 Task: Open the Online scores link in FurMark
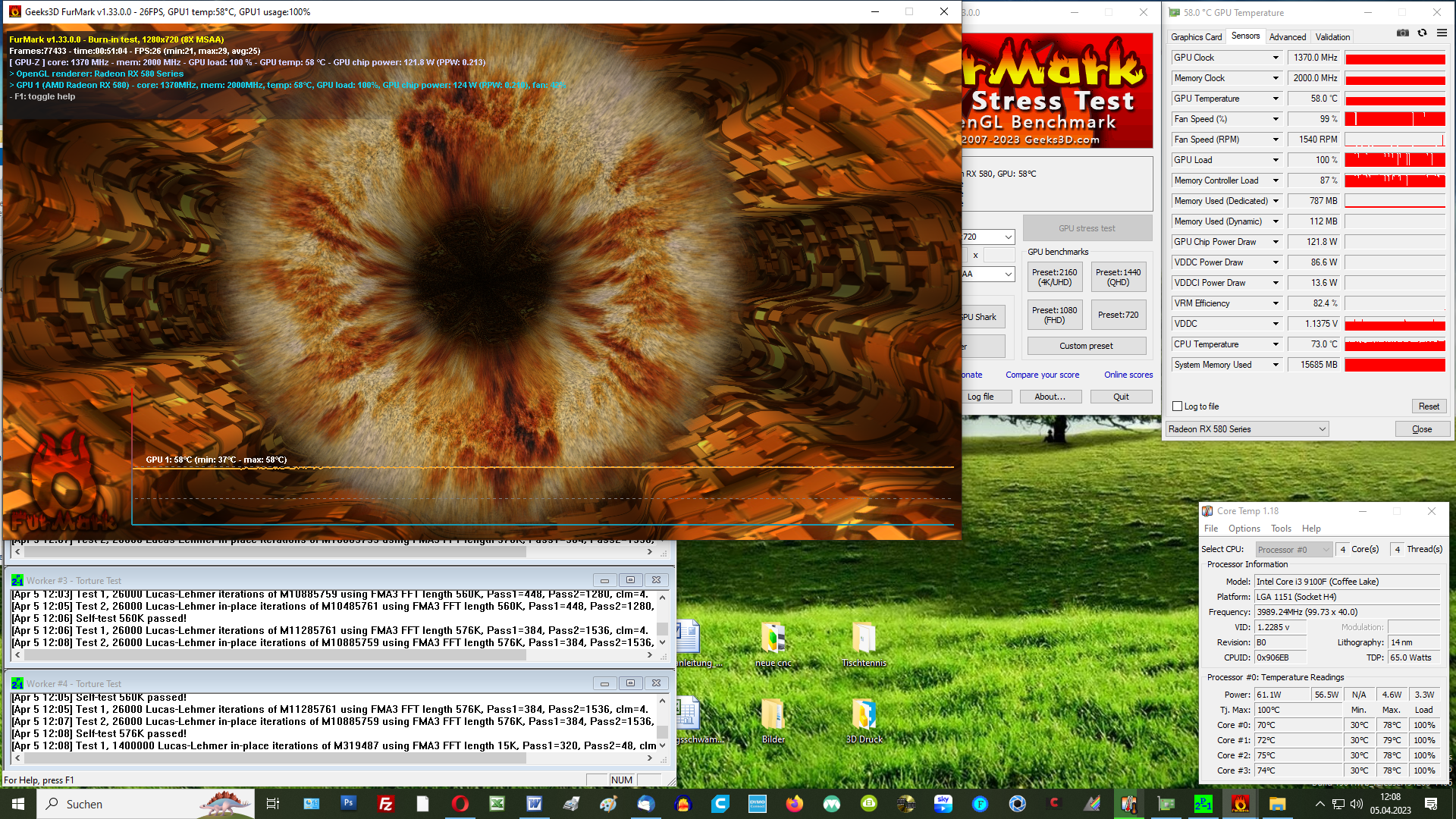(x=1128, y=374)
